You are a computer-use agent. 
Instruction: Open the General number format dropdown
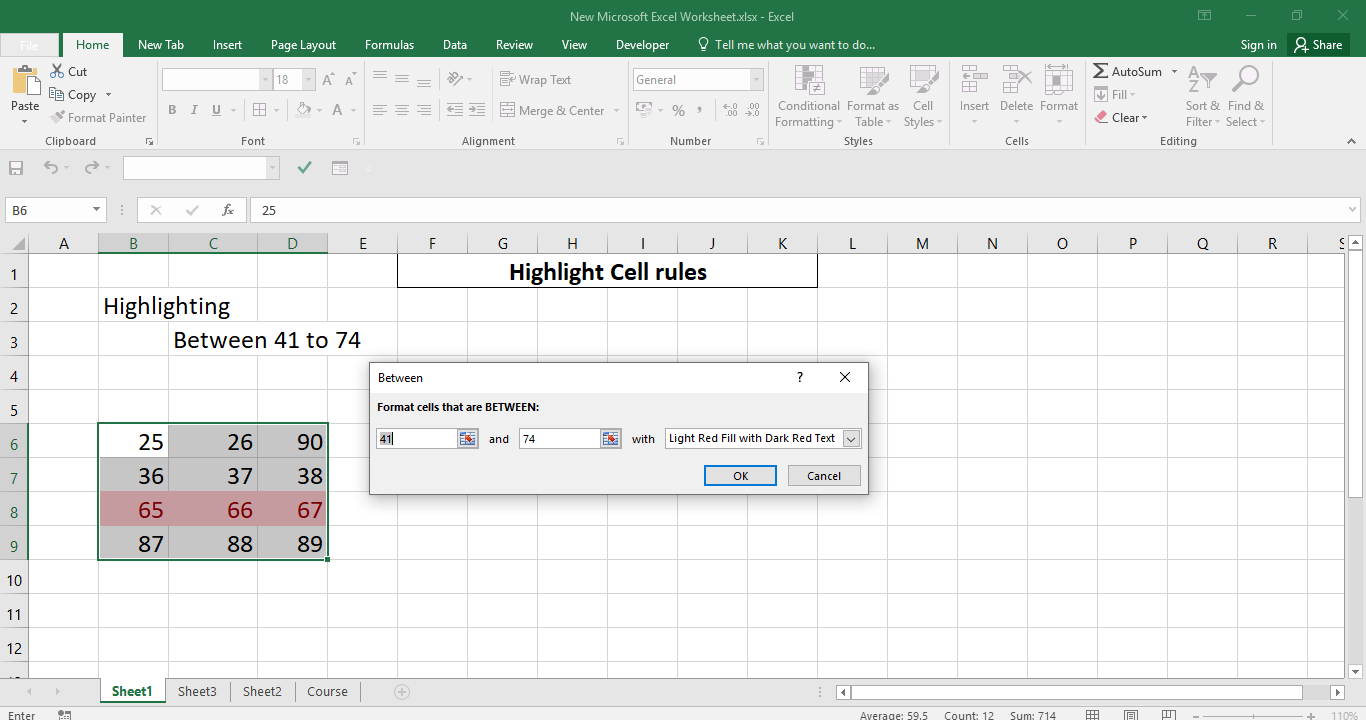pyautogui.click(x=757, y=79)
